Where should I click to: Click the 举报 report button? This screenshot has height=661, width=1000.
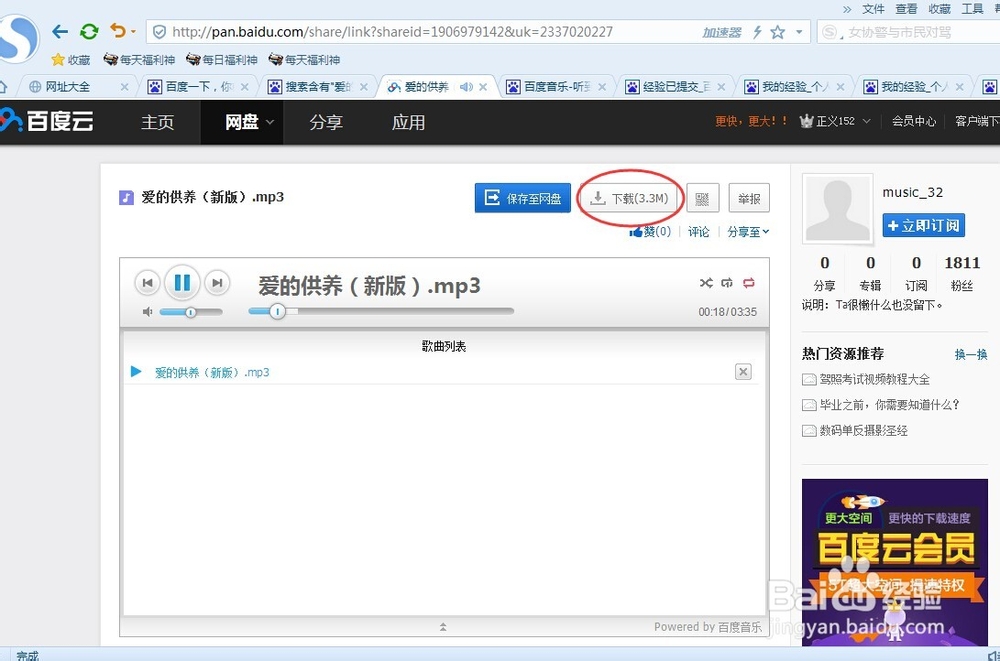(x=749, y=198)
